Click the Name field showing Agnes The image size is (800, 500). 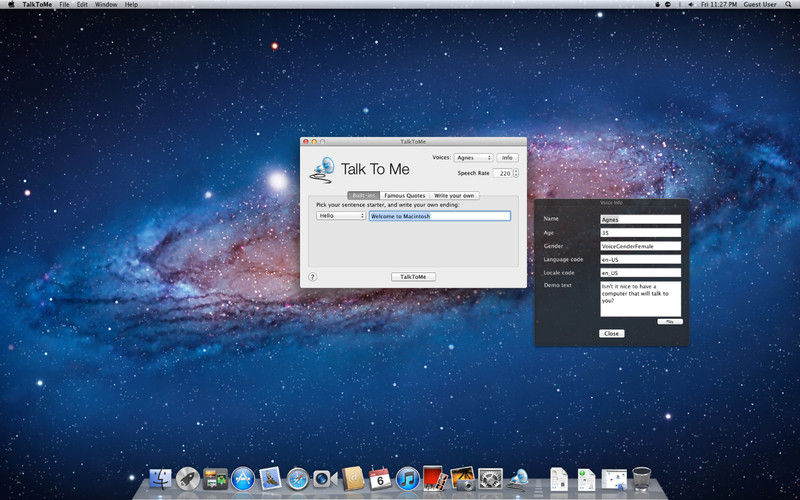pos(641,219)
